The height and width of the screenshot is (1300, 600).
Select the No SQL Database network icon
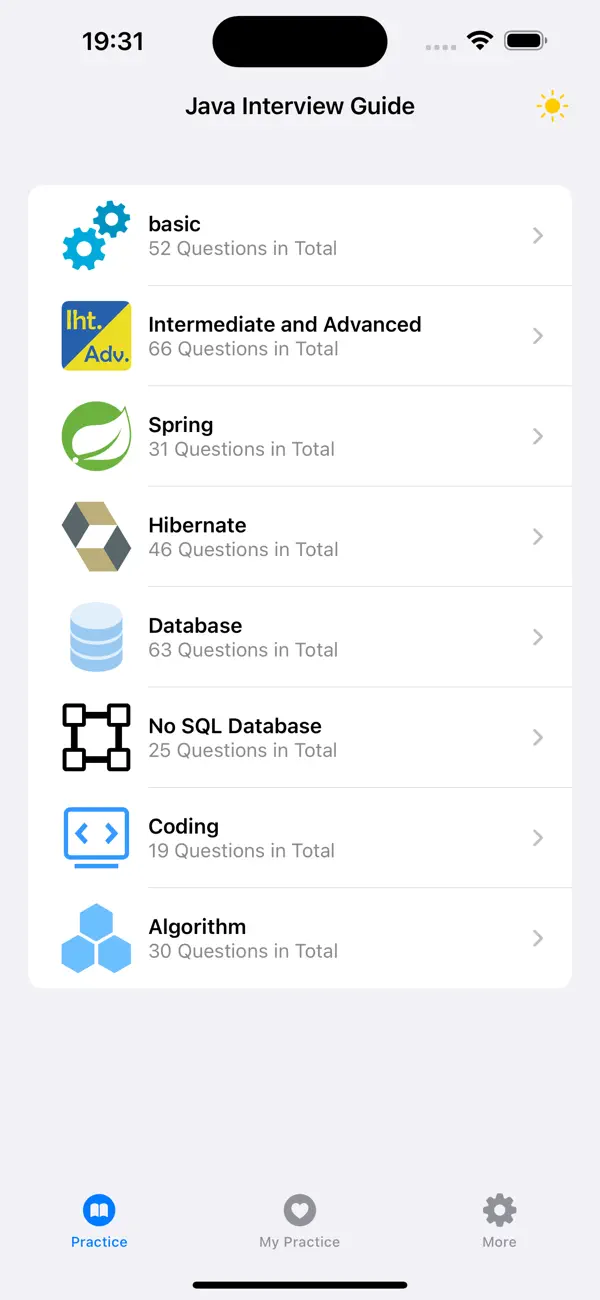click(x=96, y=737)
